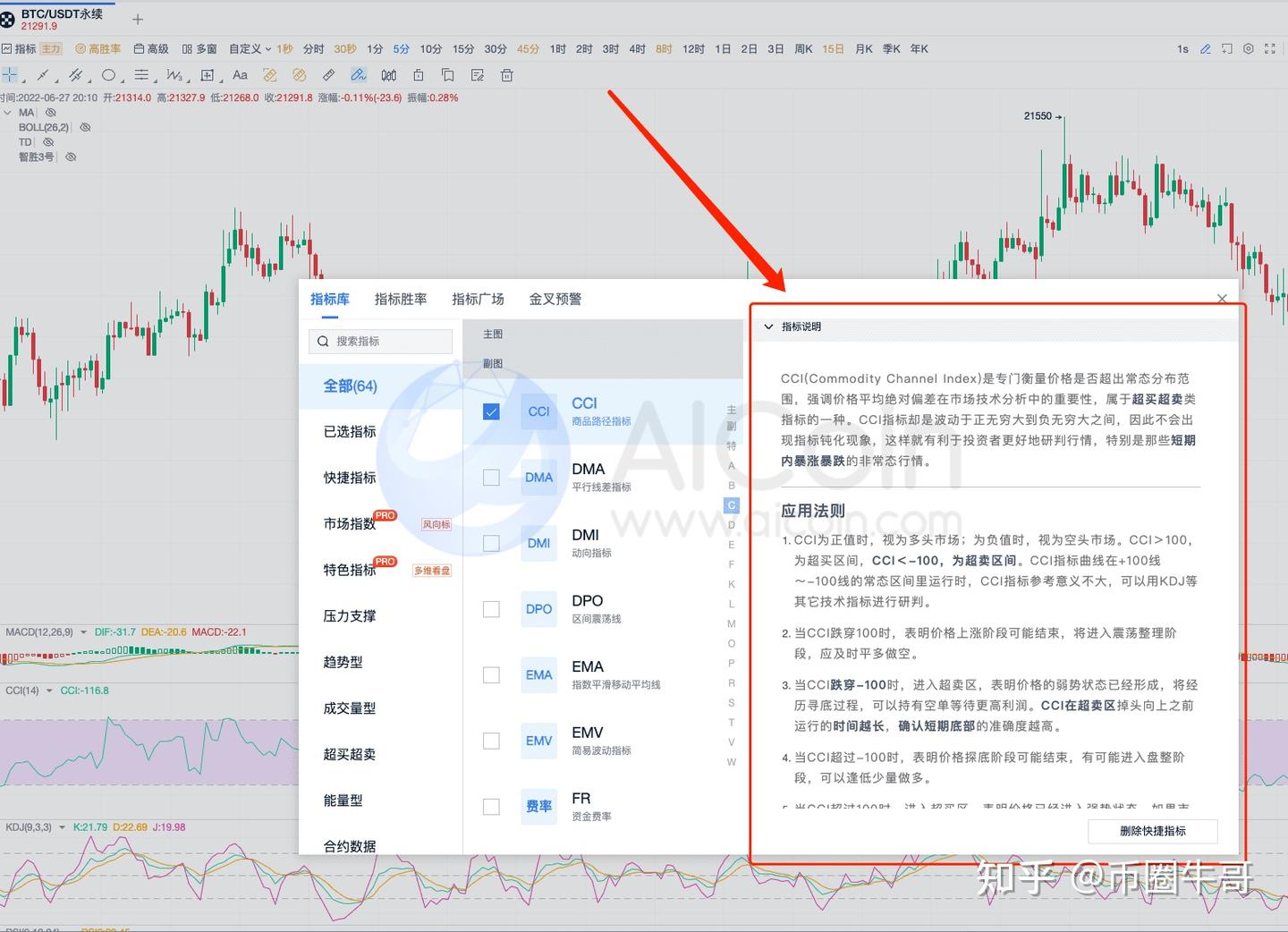Select the 1日 timeframe

tap(723, 49)
